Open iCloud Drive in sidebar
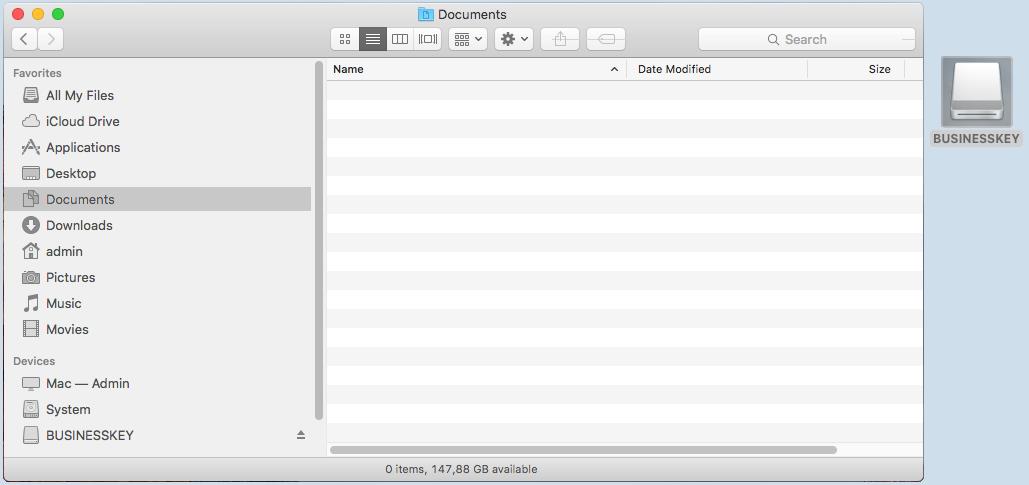Image resolution: width=1029 pixels, height=485 pixels. [x=82, y=121]
